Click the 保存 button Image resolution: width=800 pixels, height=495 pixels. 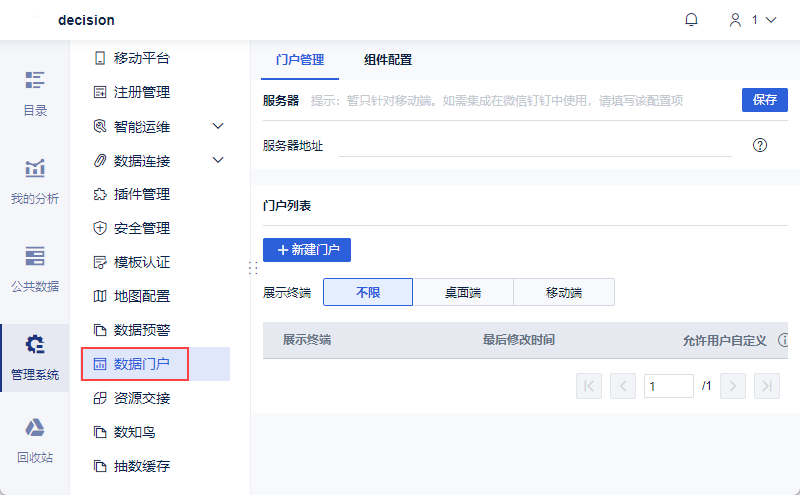coord(764,100)
